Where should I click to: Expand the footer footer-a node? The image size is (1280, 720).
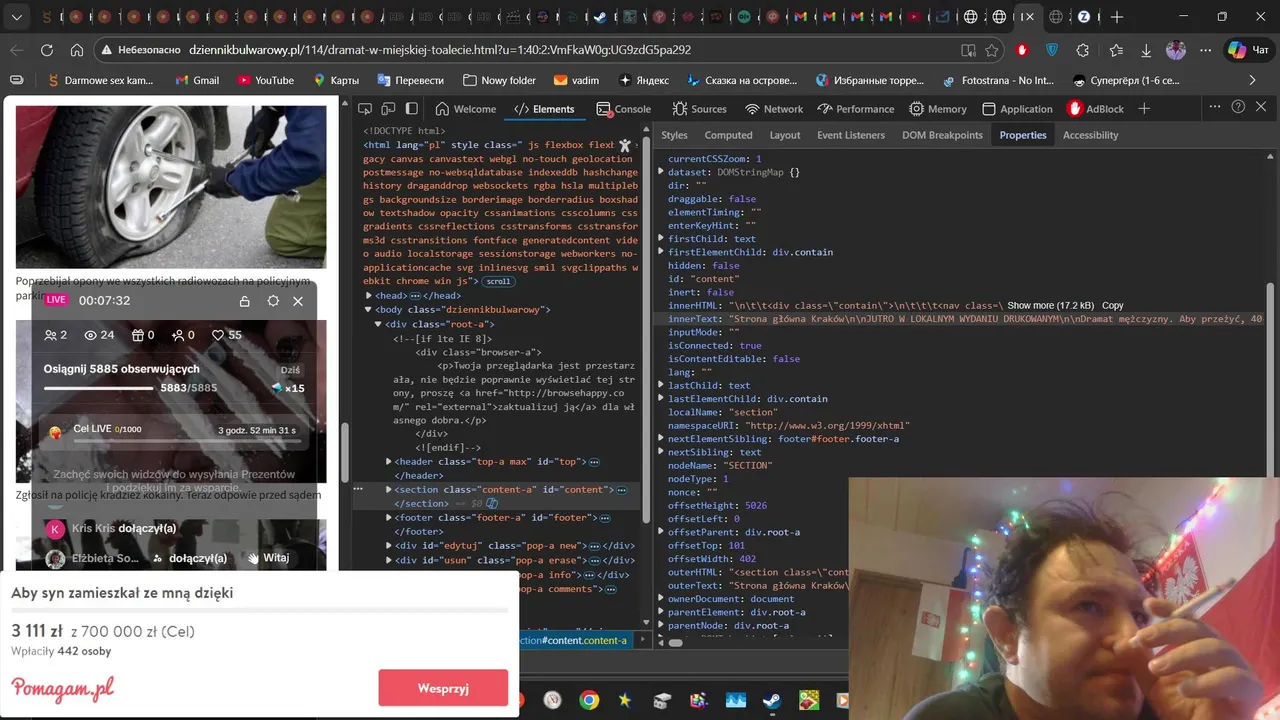pos(389,518)
